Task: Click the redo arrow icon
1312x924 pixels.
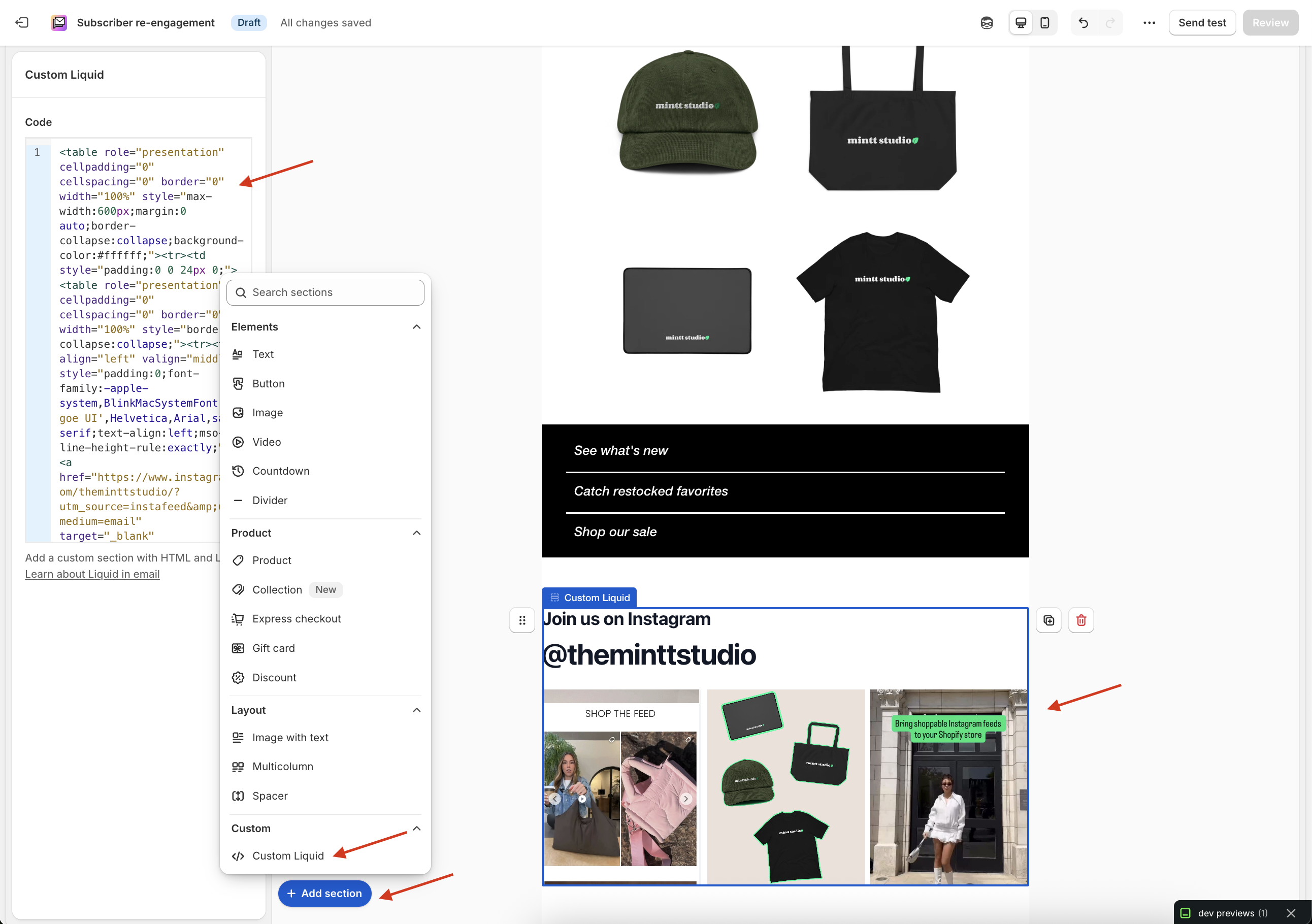Action: click(1110, 23)
